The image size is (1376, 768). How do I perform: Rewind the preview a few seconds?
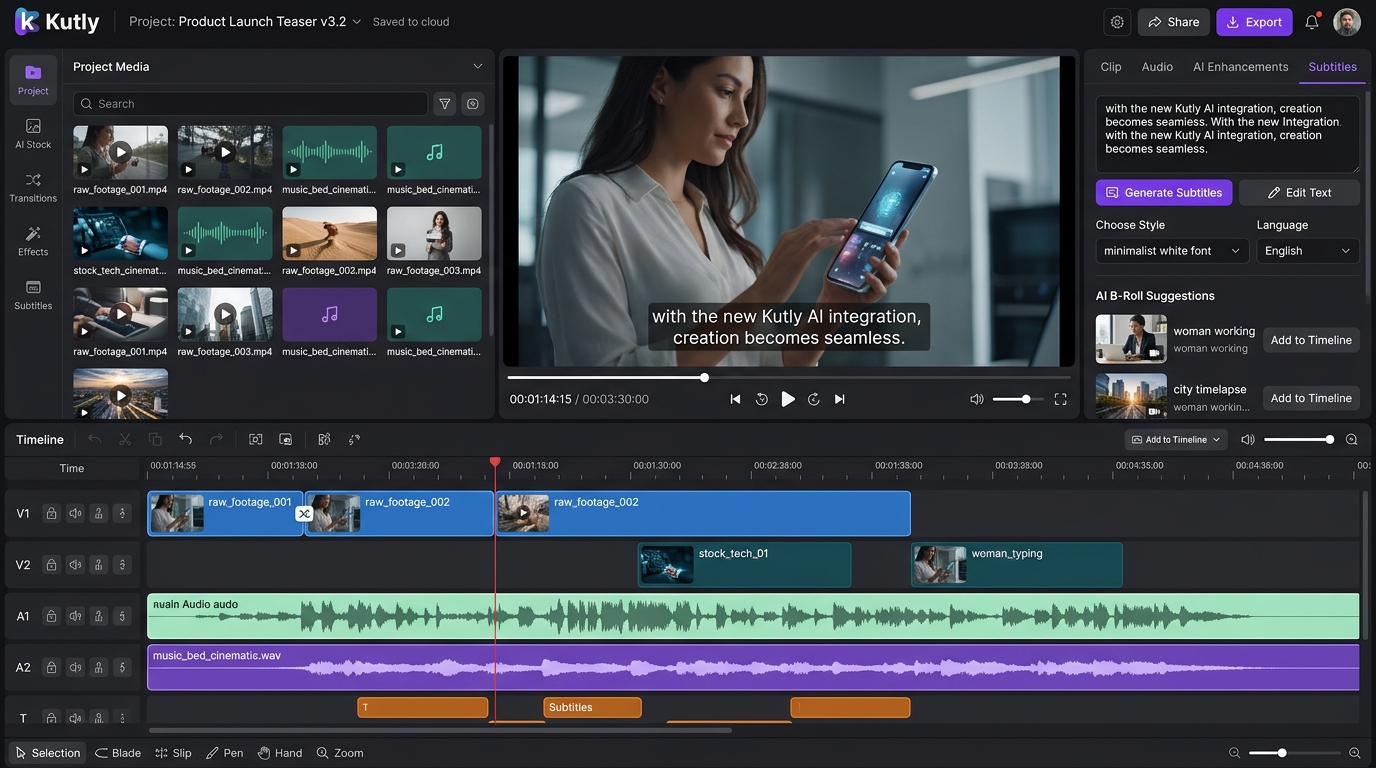pyautogui.click(x=762, y=399)
